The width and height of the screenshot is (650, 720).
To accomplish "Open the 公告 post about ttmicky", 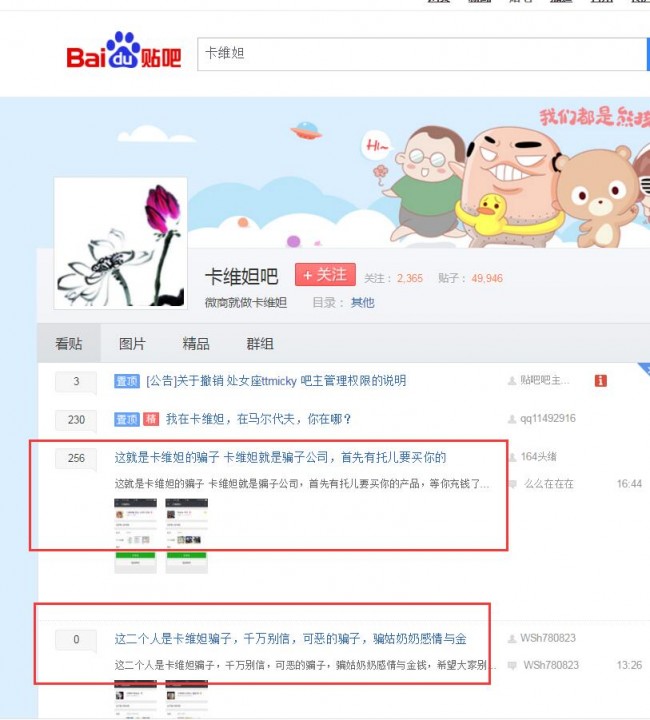I will (276, 381).
